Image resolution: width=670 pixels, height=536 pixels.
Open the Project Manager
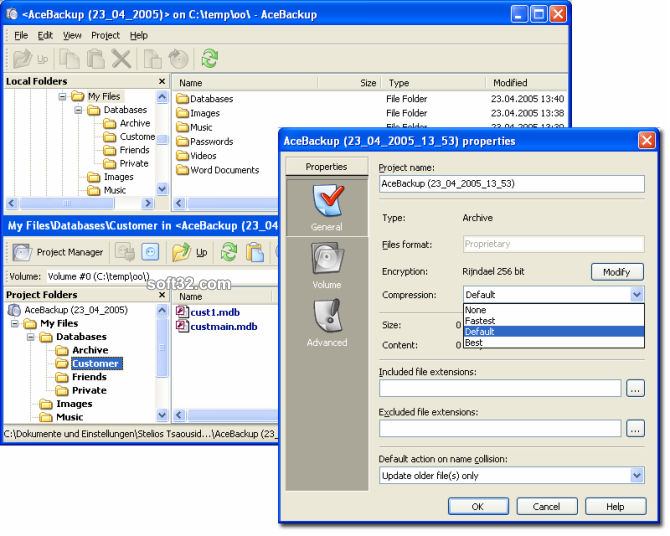58,252
